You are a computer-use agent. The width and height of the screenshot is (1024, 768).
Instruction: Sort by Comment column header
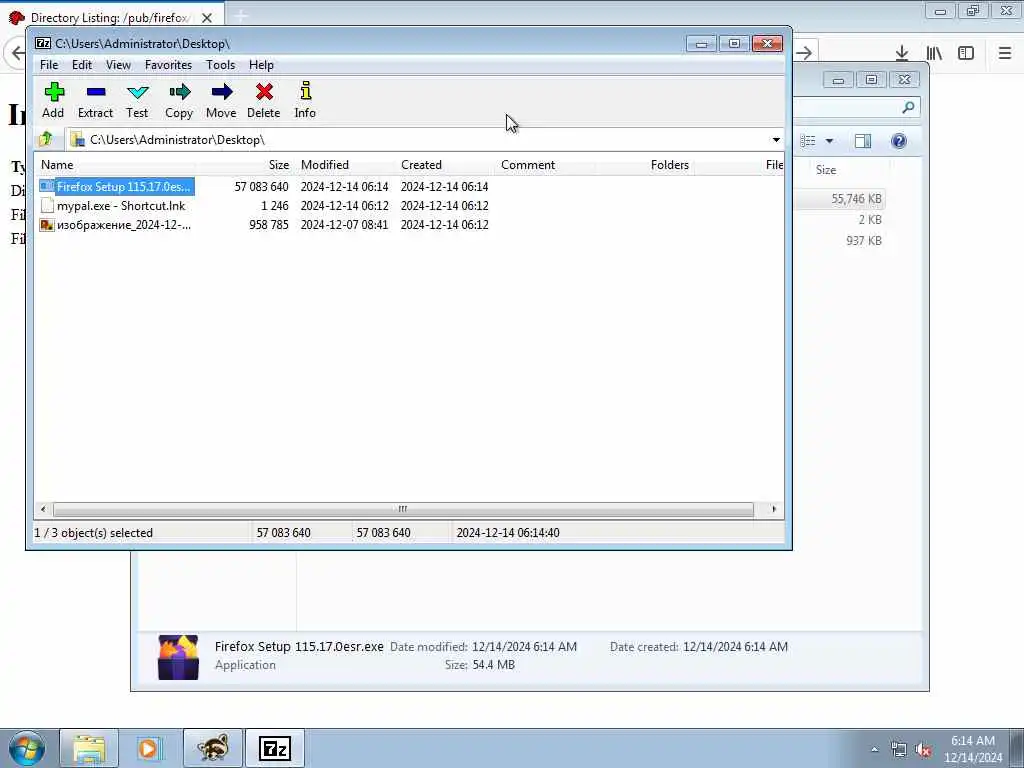point(545,165)
